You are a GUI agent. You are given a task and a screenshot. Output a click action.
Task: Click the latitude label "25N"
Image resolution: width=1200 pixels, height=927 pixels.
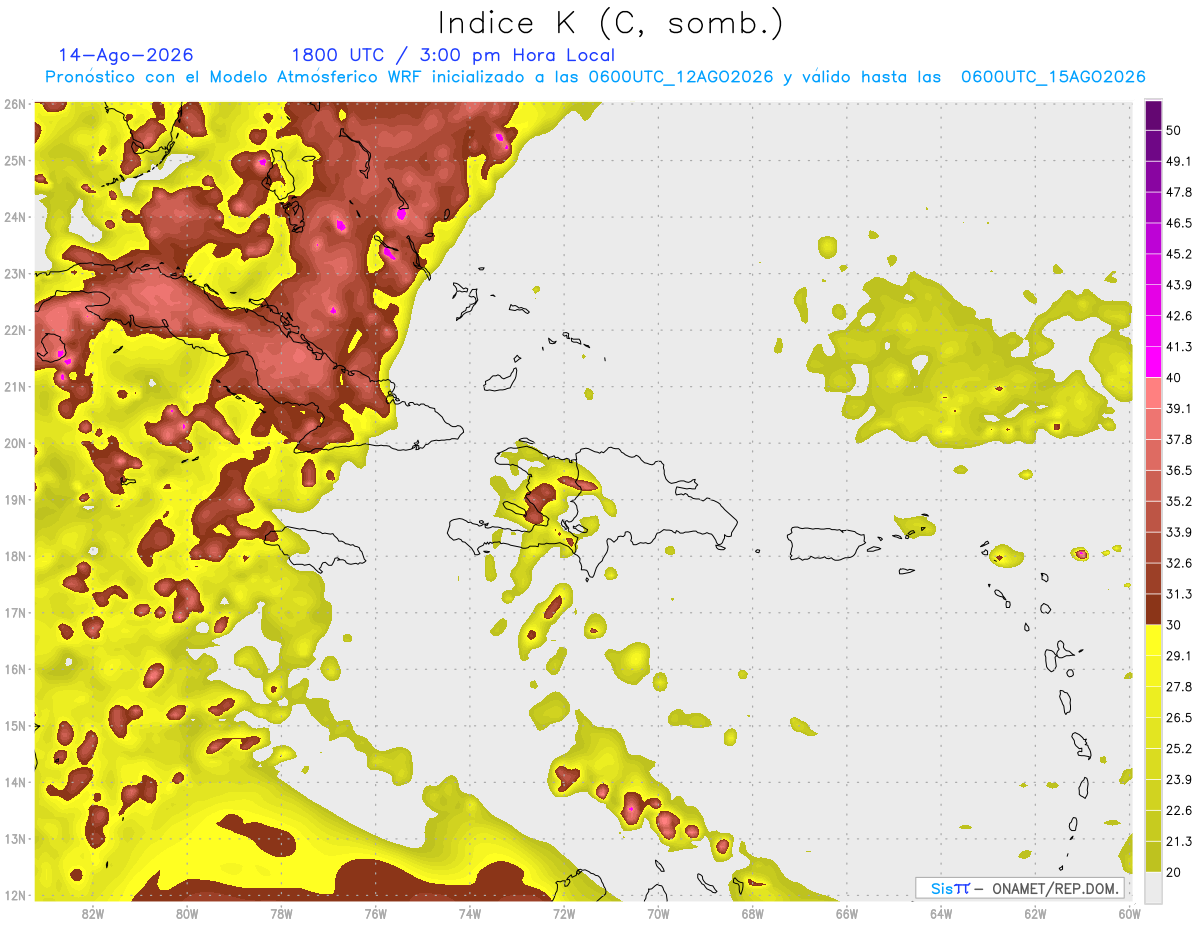[15, 160]
